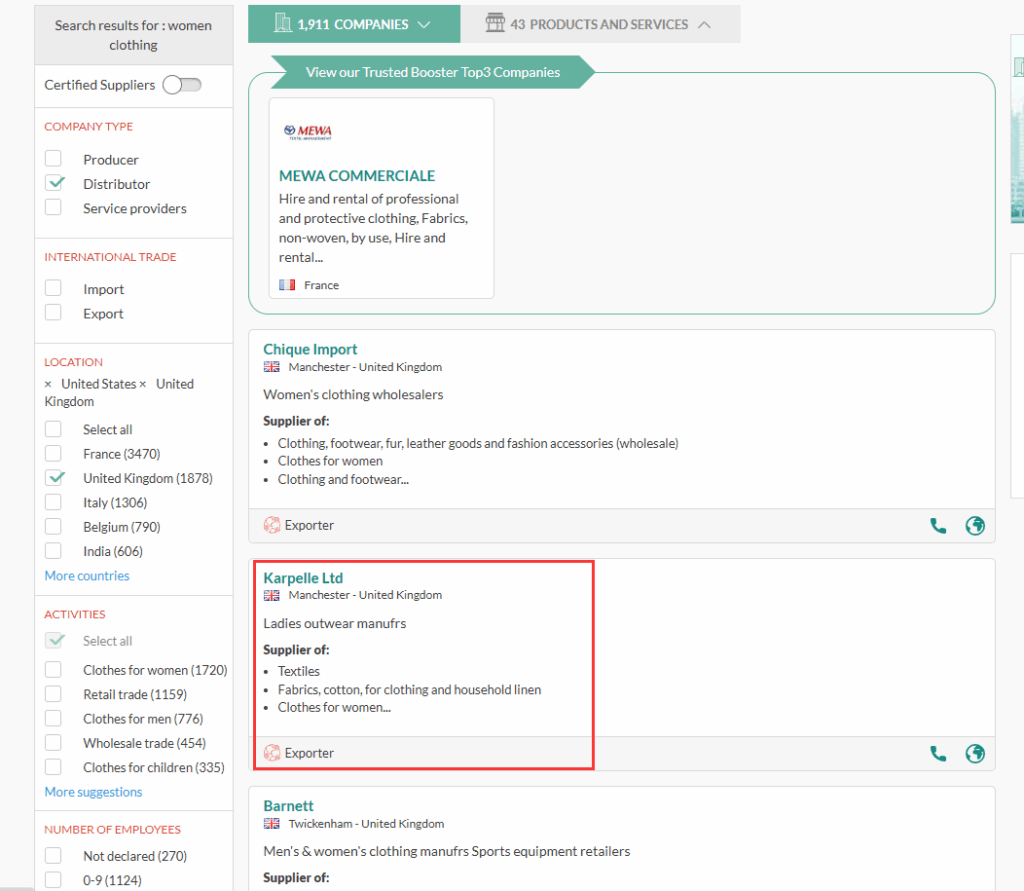
Task: Click Barnett's 'Men's & women's clothing manufrs' text
Action: point(447,851)
